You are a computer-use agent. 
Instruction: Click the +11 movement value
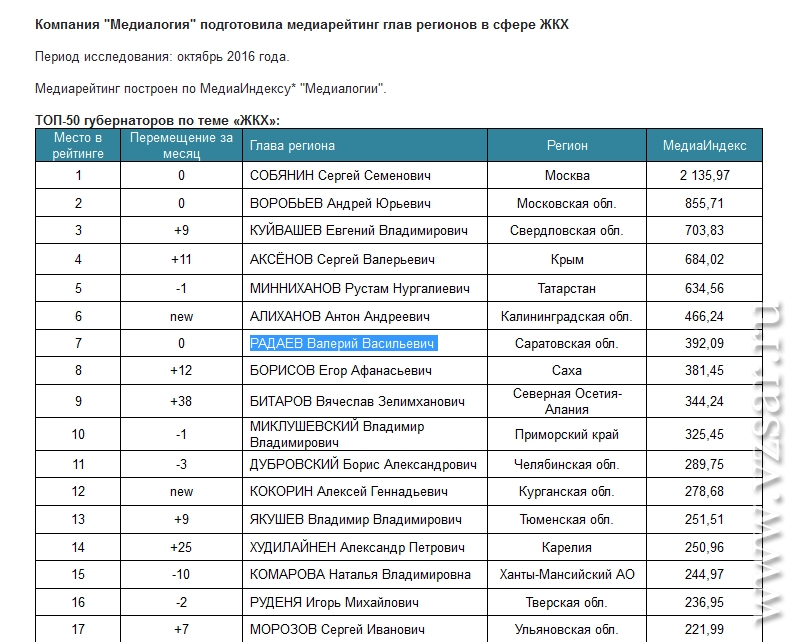pyautogui.click(x=181, y=259)
